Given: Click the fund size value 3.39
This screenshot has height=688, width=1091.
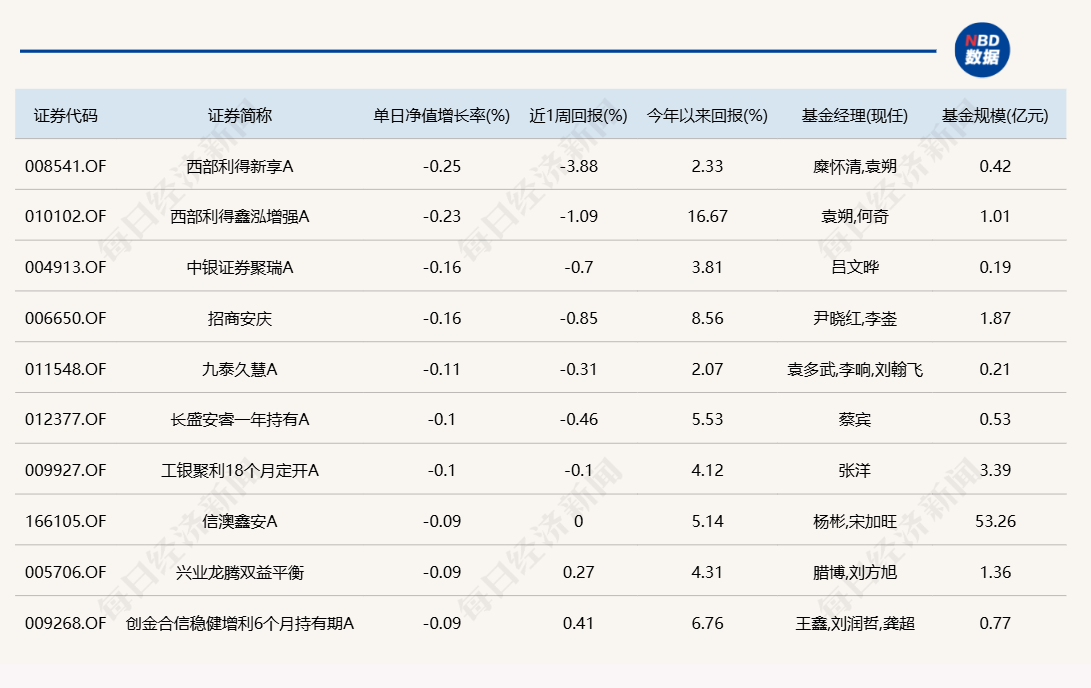Looking at the screenshot, I should pos(995,470).
